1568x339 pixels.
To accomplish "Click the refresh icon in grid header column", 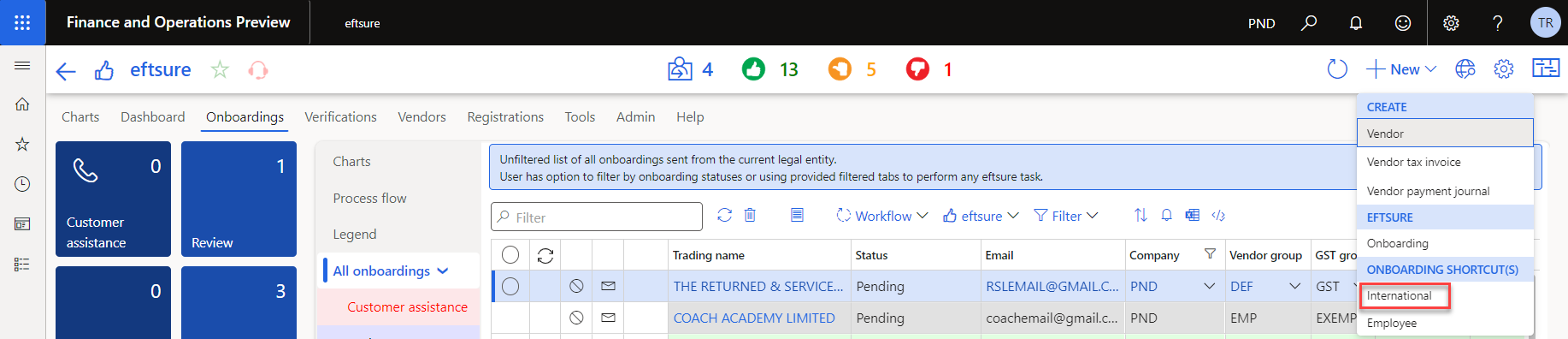I will pos(545,255).
